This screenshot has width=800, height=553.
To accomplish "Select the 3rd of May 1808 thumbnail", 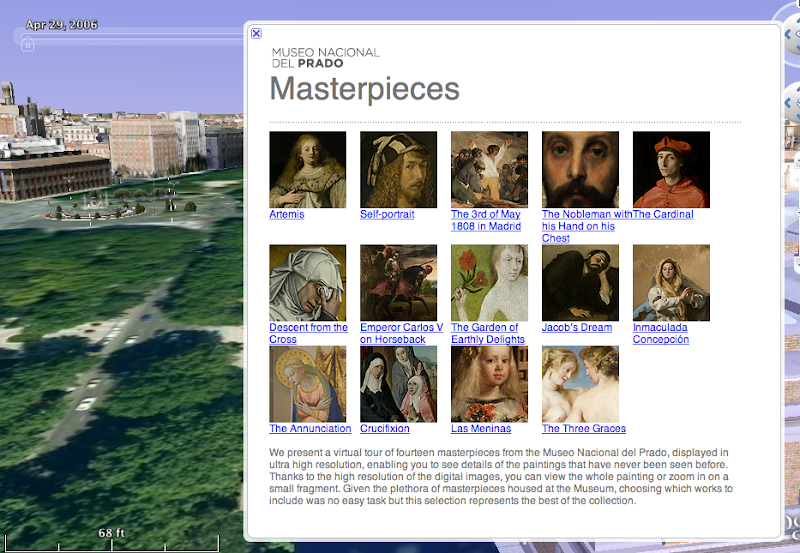I will pos(489,169).
